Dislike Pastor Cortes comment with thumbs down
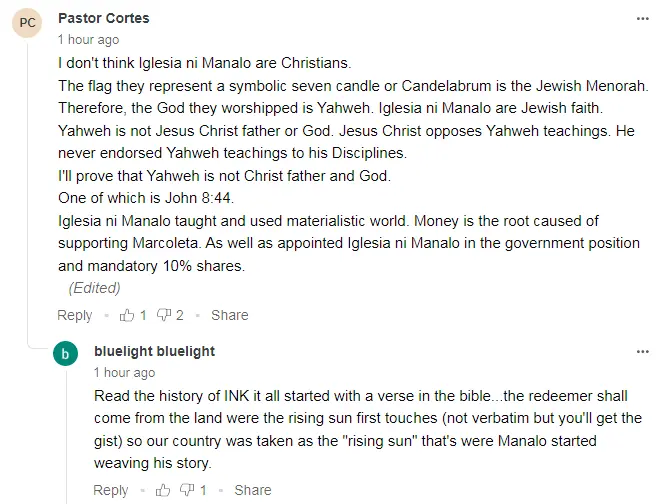This screenshot has height=504, width=669. coord(164,315)
